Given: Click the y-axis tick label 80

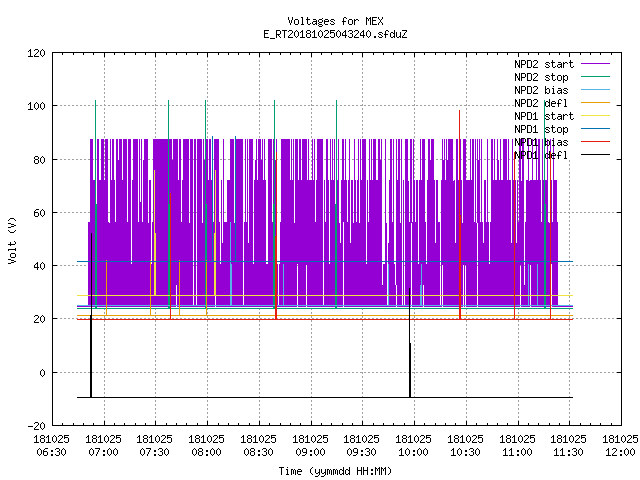Looking at the screenshot, I should point(40,160).
